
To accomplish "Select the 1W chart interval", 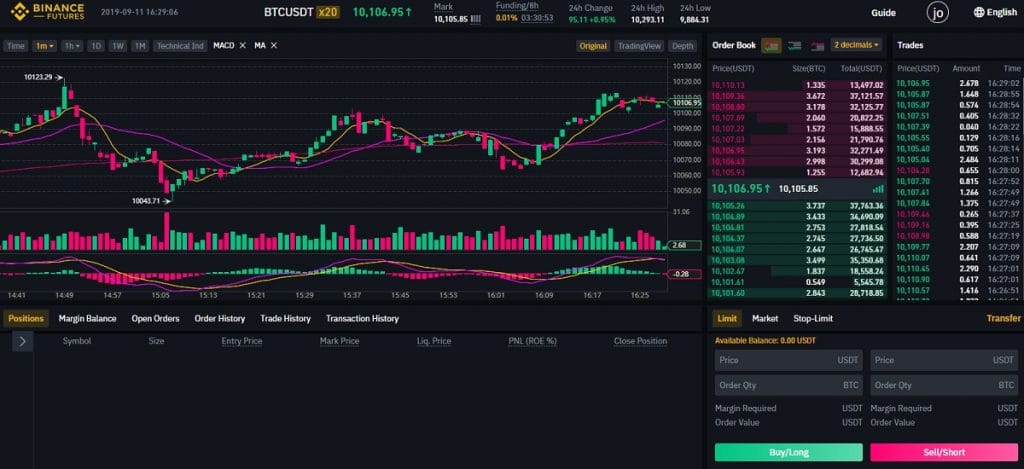I will [118, 46].
